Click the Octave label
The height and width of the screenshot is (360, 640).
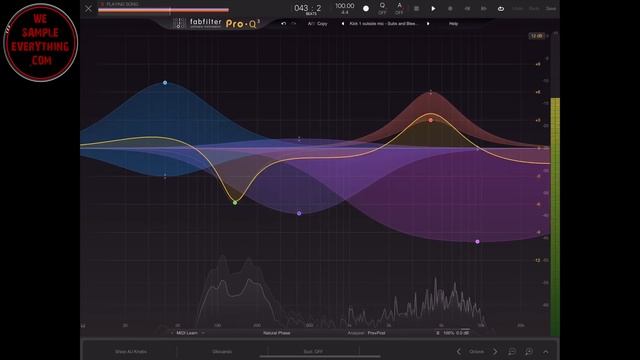click(x=476, y=351)
